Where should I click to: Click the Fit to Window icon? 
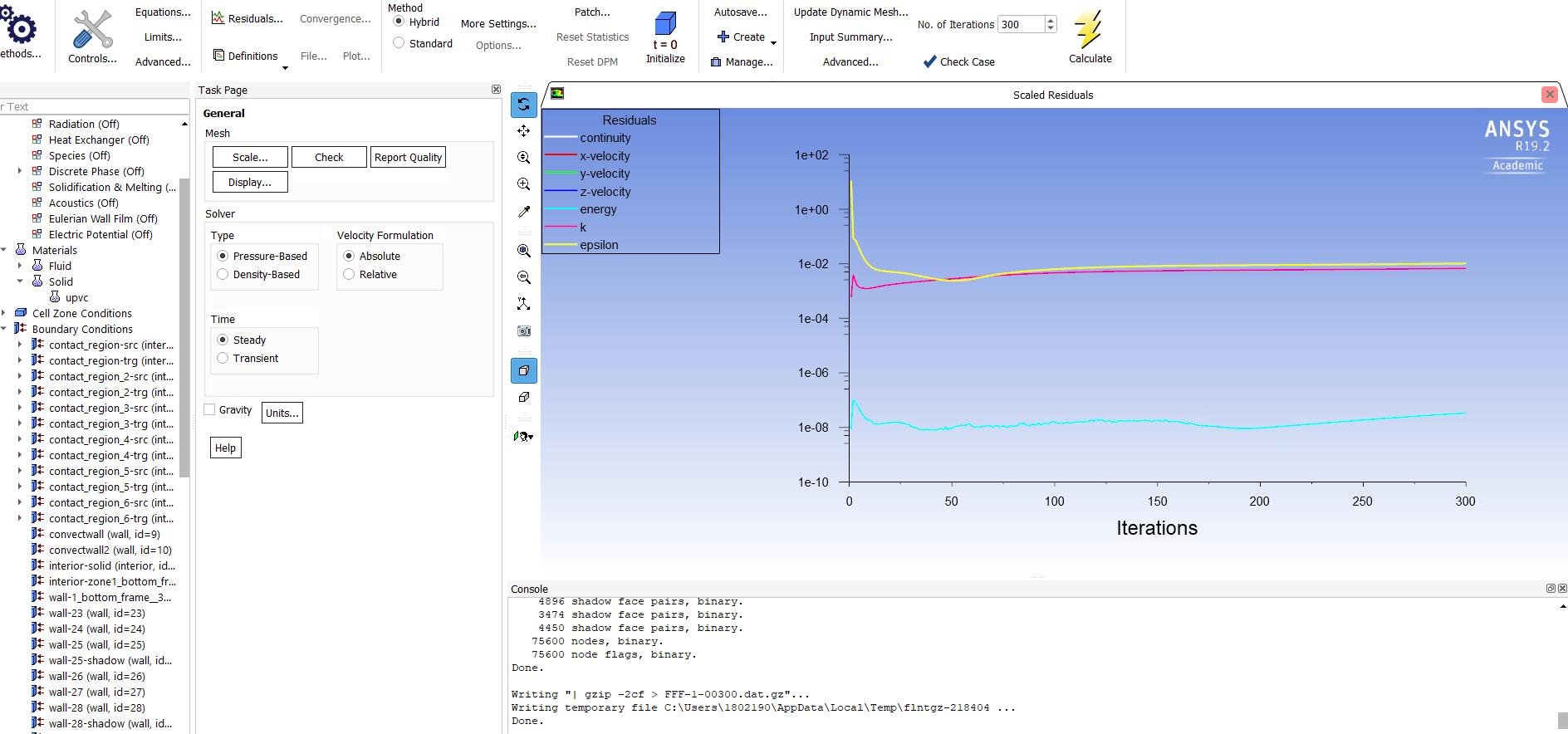[x=523, y=251]
